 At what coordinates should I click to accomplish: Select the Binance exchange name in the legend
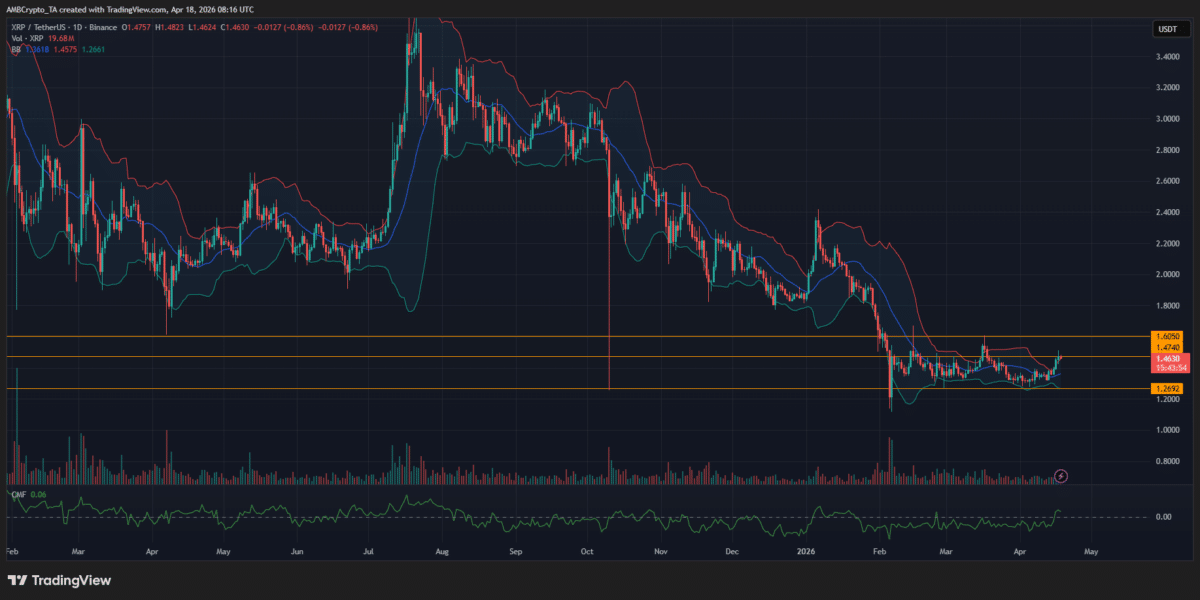[x=105, y=26]
